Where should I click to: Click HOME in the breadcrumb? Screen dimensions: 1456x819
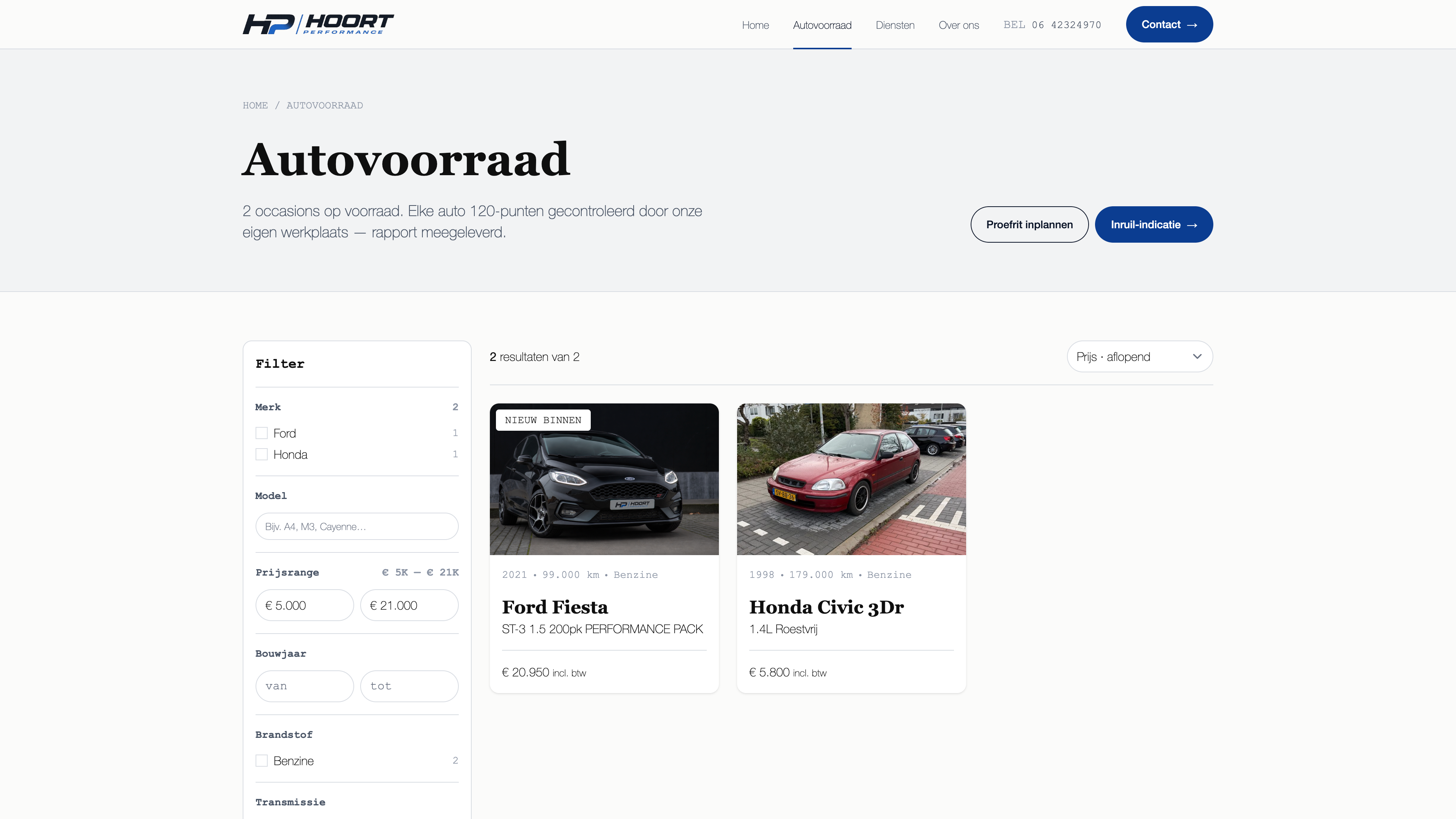(255, 105)
